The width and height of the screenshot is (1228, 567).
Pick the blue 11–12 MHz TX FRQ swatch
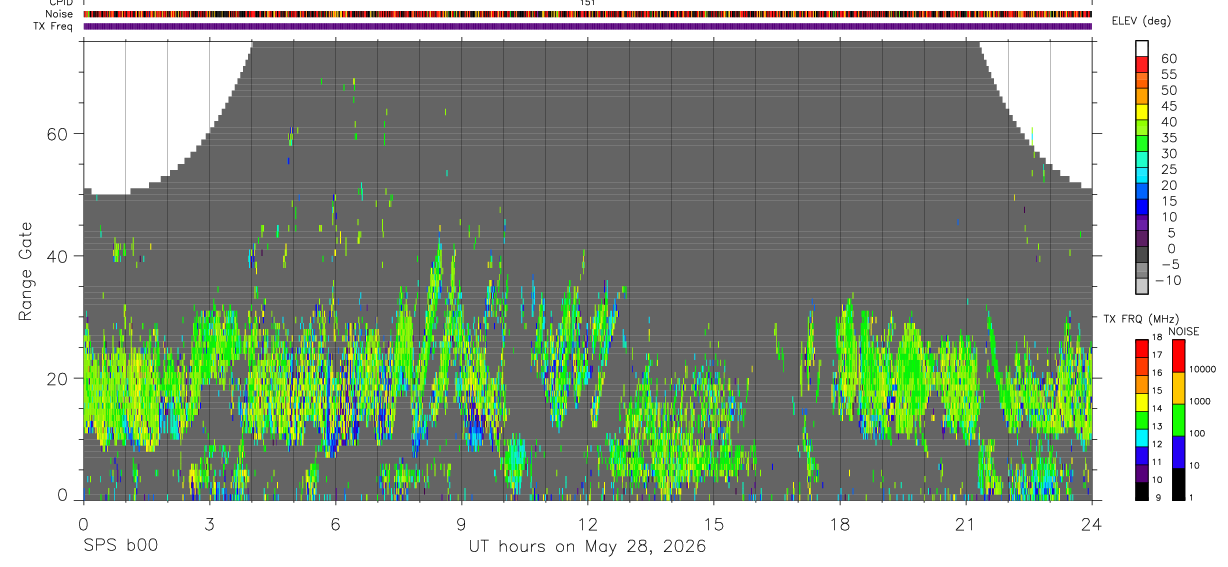point(1142,454)
